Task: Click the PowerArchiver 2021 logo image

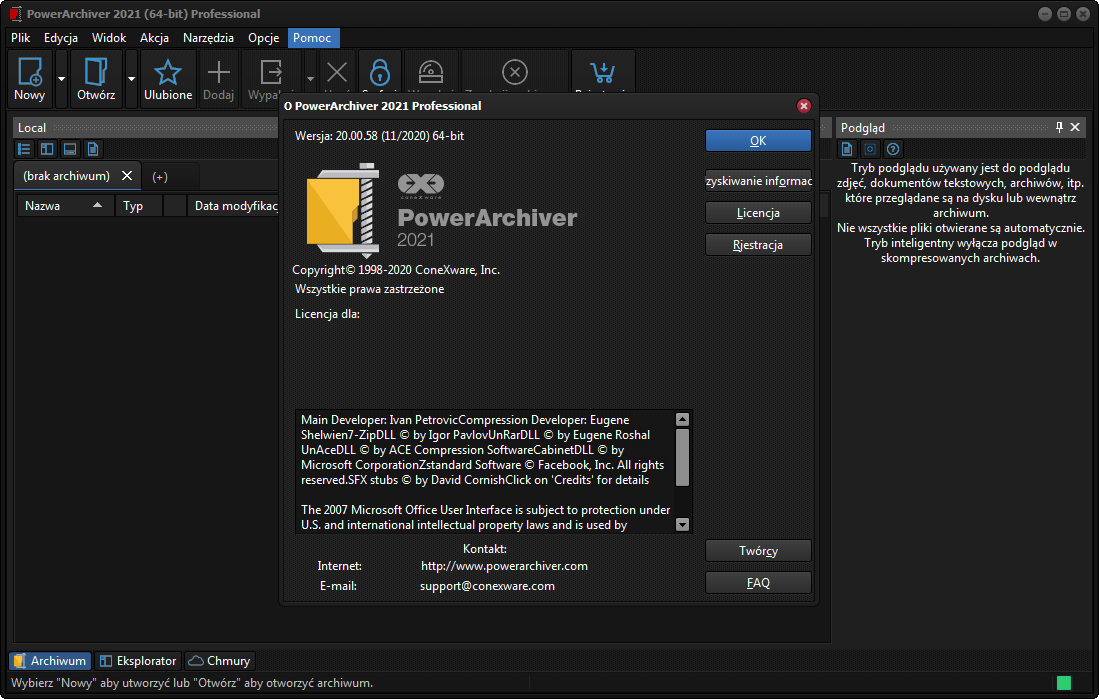Action: (442, 210)
